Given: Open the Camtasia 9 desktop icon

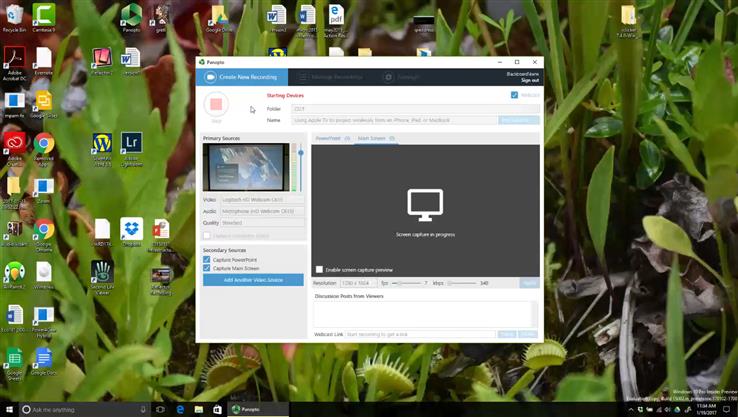Looking at the screenshot, I should (43, 18).
